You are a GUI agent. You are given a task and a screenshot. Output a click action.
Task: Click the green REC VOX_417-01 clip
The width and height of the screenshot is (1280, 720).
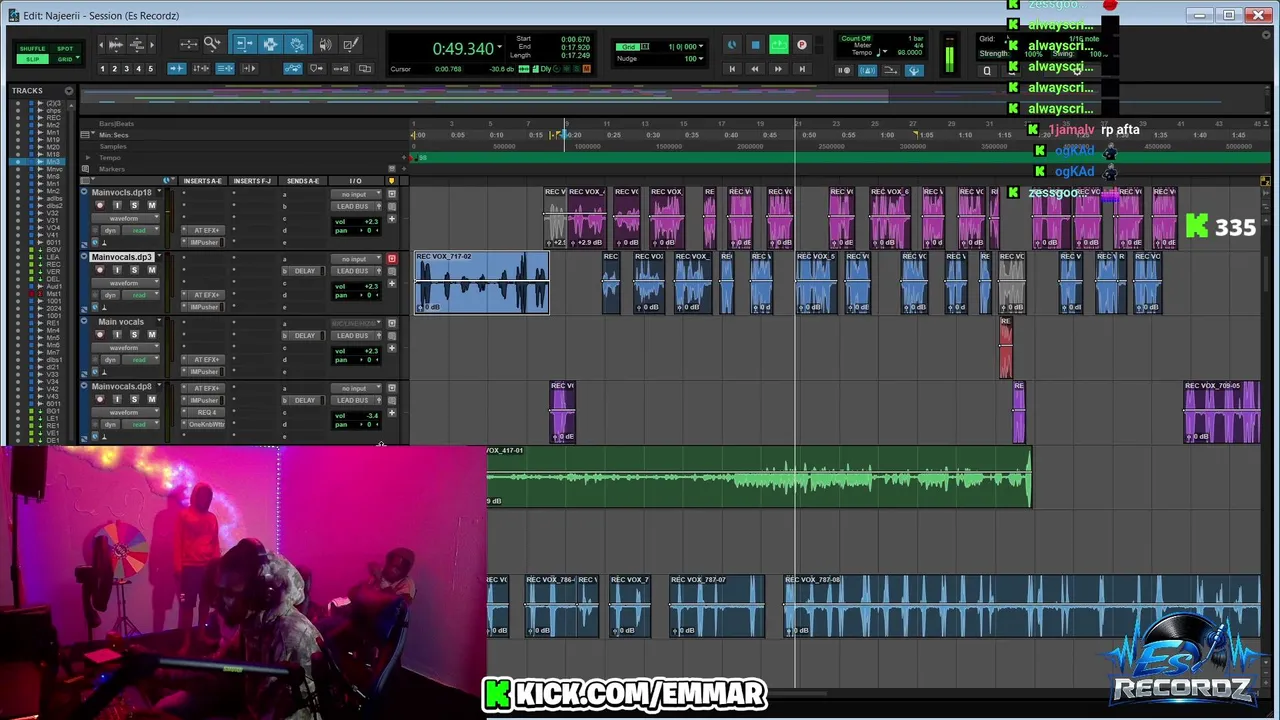(x=758, y=477)
